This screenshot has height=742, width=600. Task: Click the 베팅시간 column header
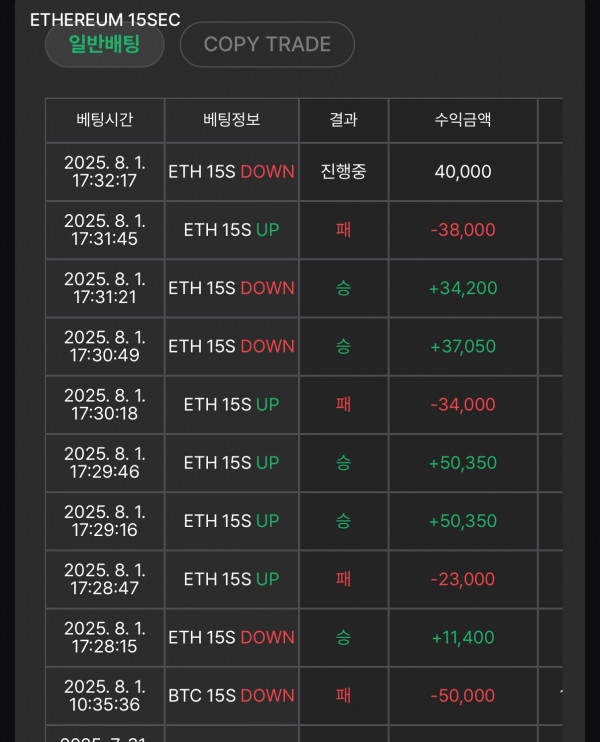105,120
